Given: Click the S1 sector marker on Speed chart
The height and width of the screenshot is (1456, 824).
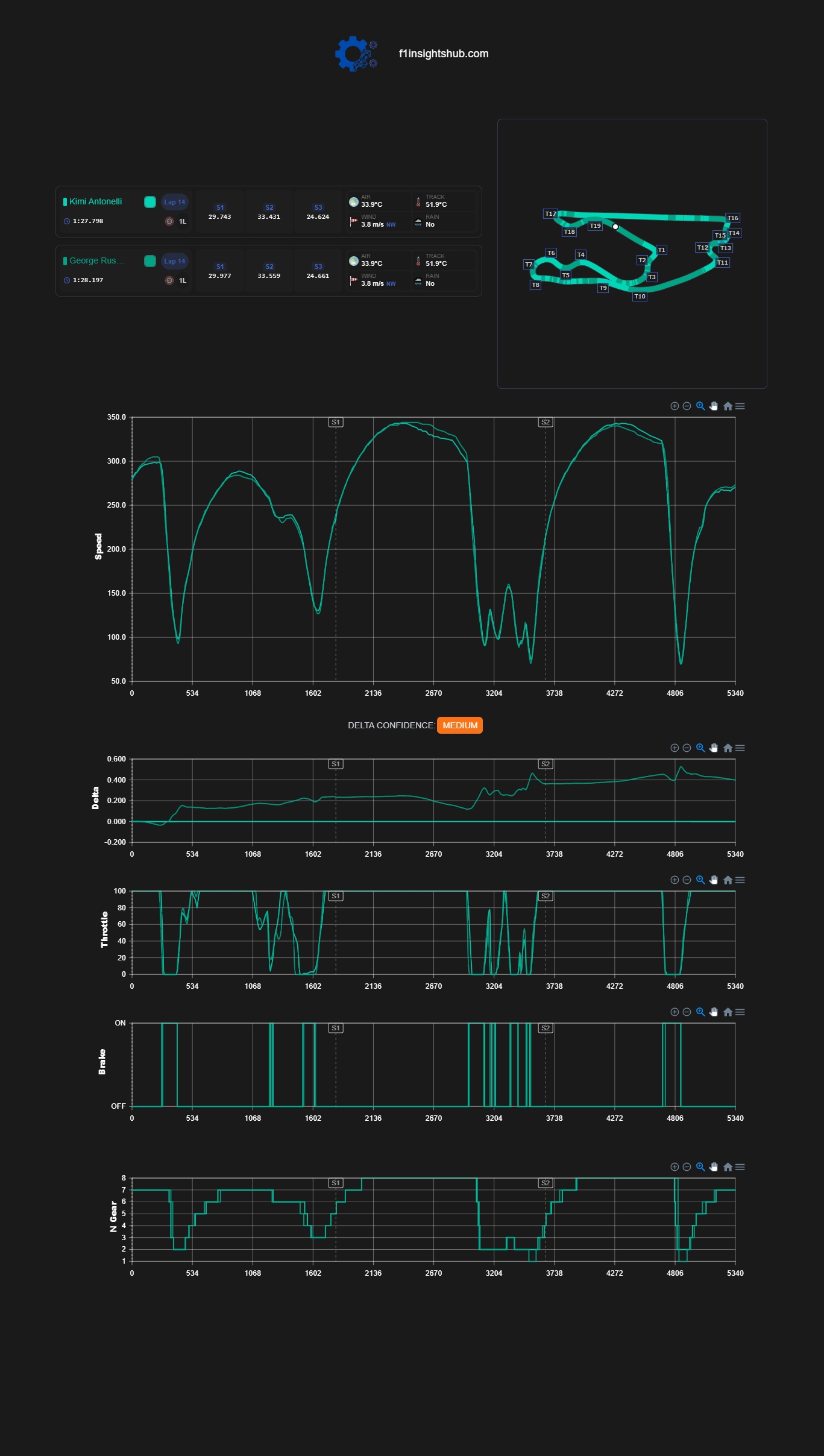Looking at the screenshot, I should pyautogui.click(x=336, y=422).
